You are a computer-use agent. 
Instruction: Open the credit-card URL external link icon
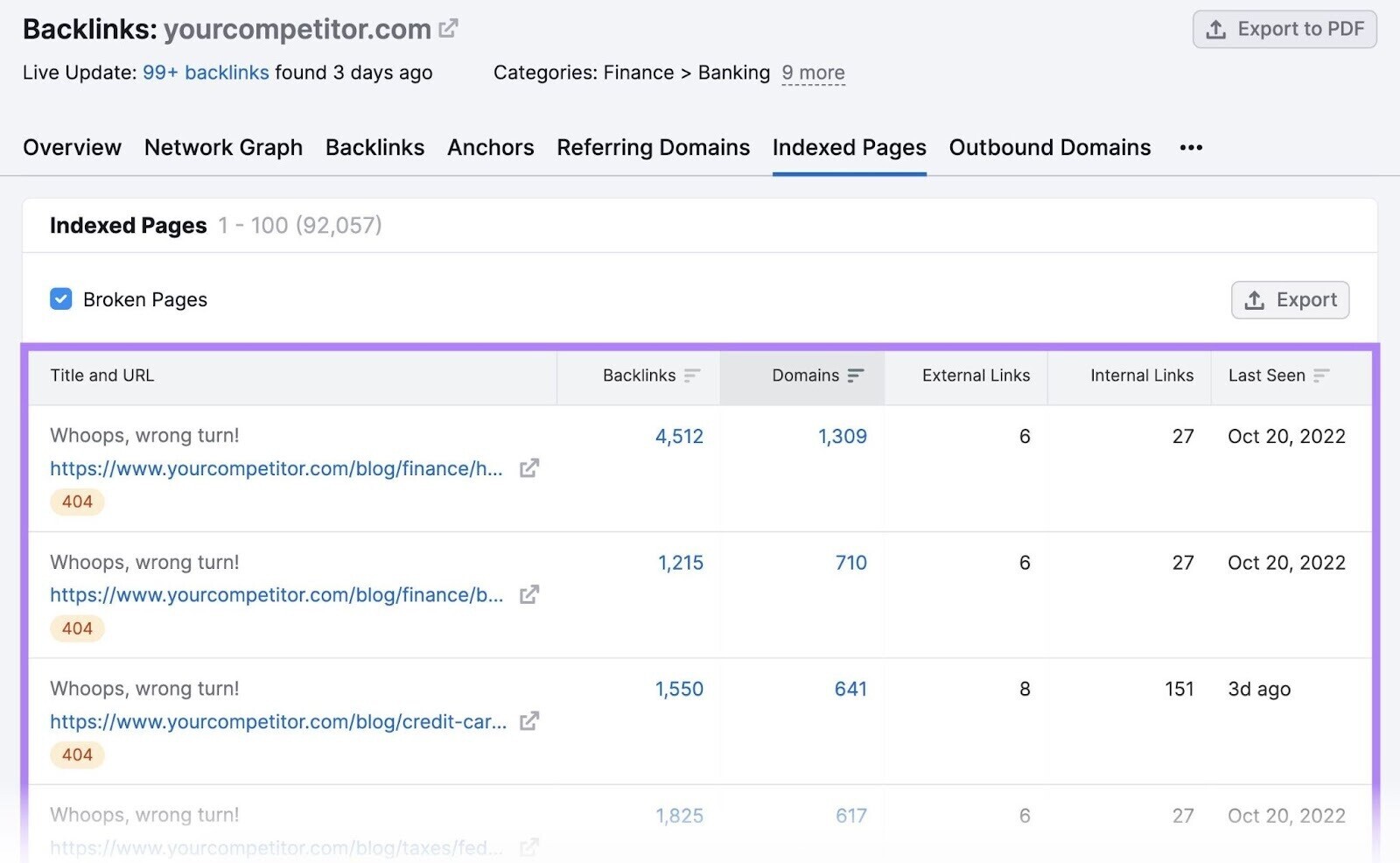528,722
